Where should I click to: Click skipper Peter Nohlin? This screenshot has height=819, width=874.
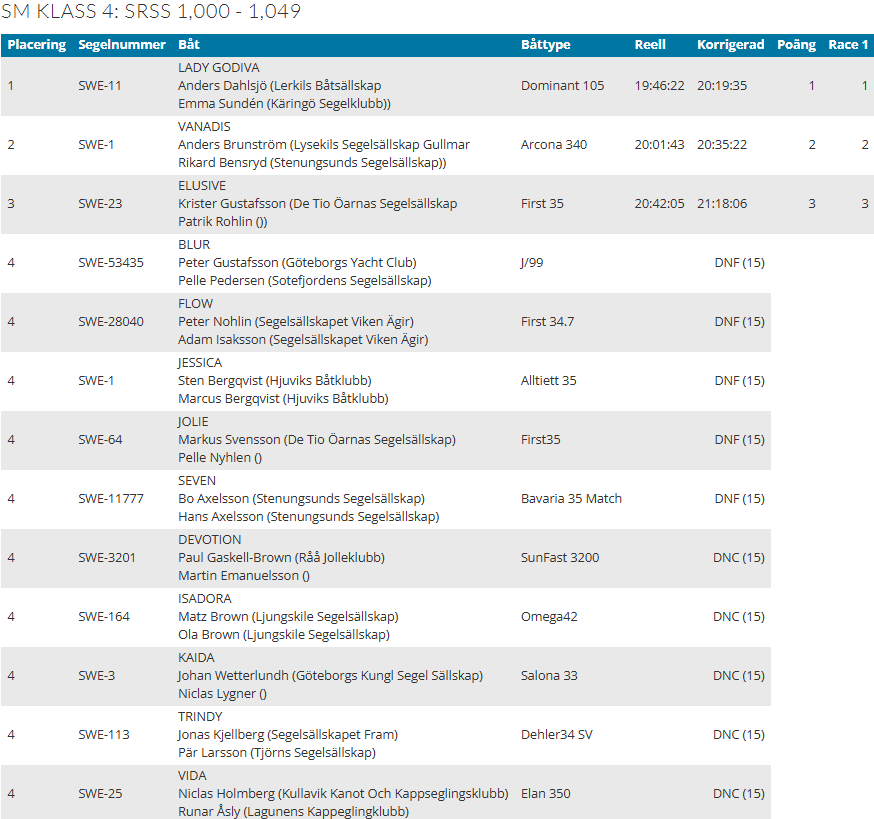[x=215, y=322]
